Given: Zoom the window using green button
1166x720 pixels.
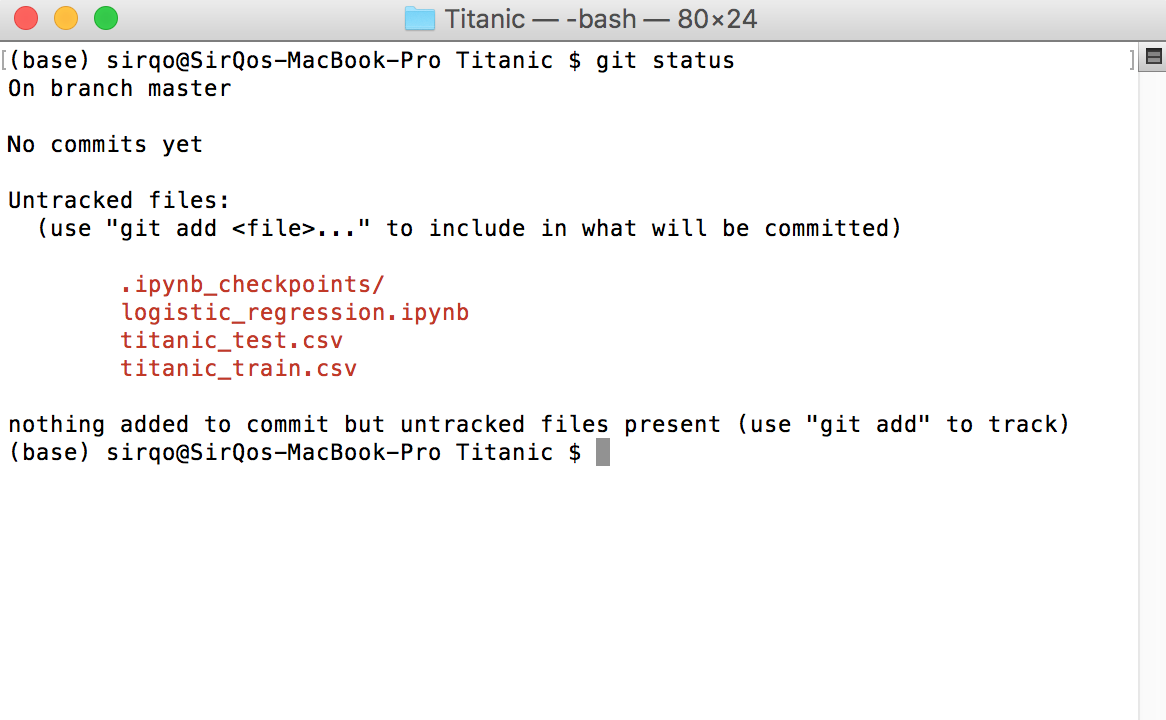Looking at the screenshot, I should pos(105,18).
